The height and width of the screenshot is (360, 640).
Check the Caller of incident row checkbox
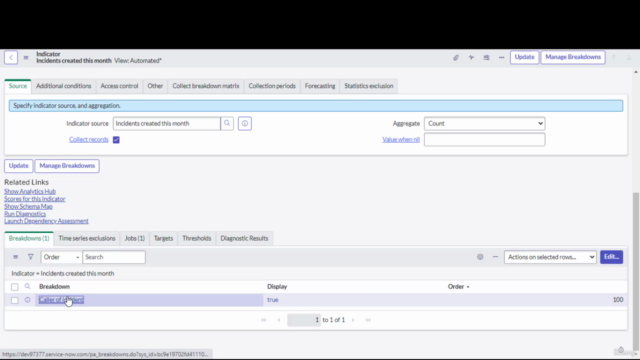pos(15,300)
